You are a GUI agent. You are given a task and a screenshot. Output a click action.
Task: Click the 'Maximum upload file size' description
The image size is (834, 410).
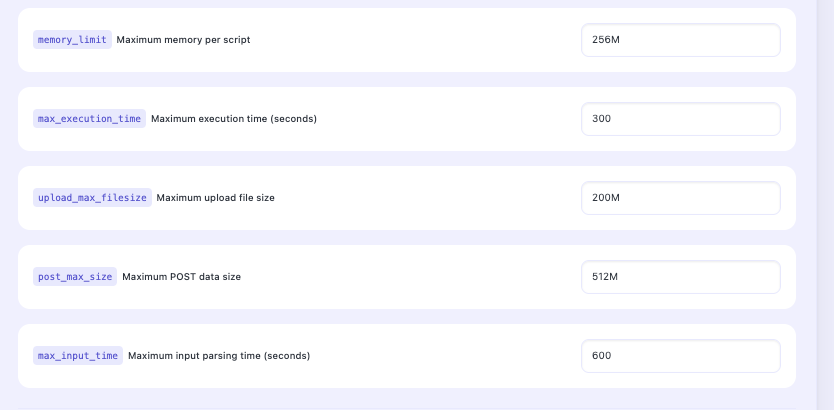click(x=215, y=198)
